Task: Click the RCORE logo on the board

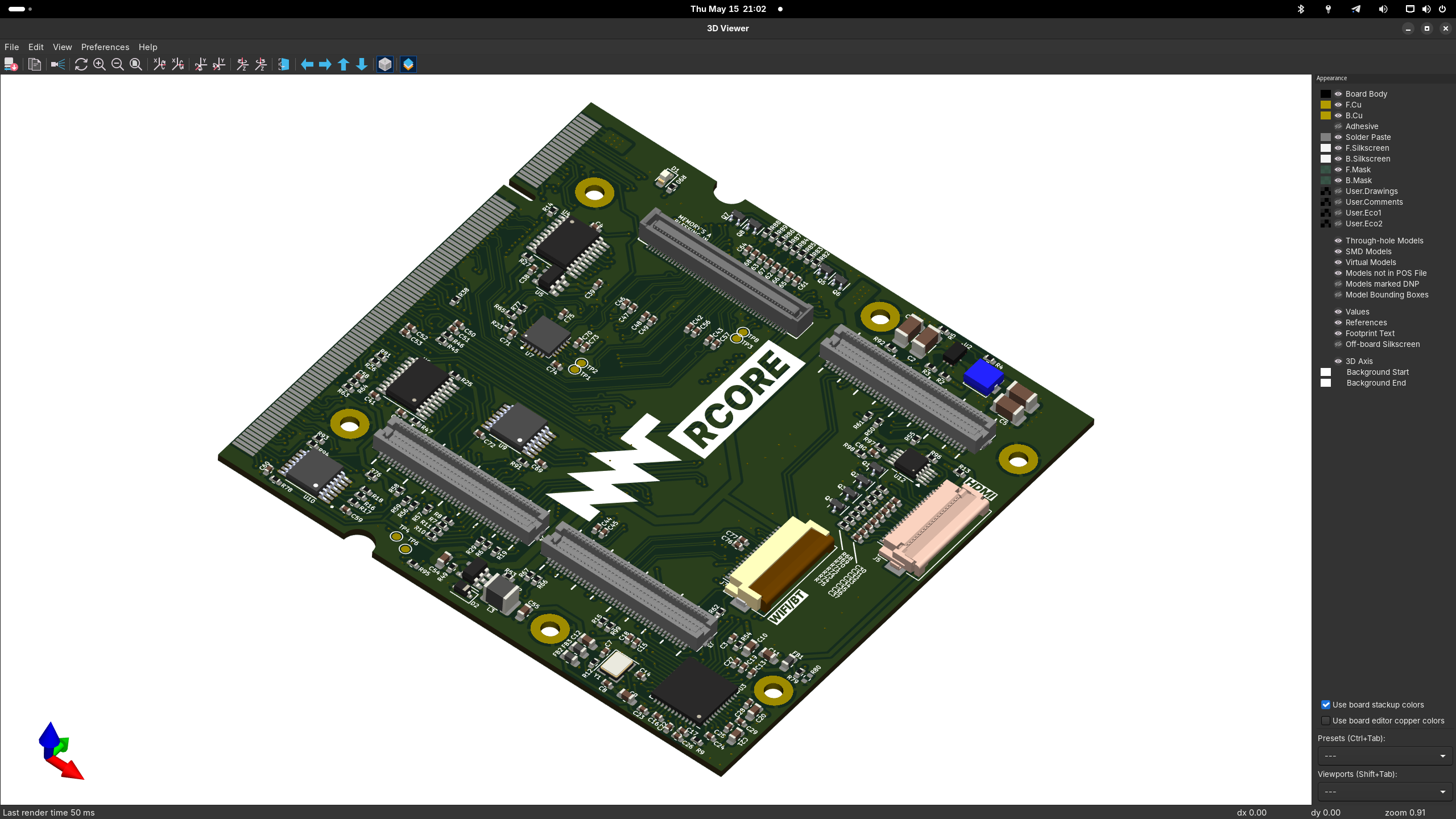Action: [x=737, y=398]
